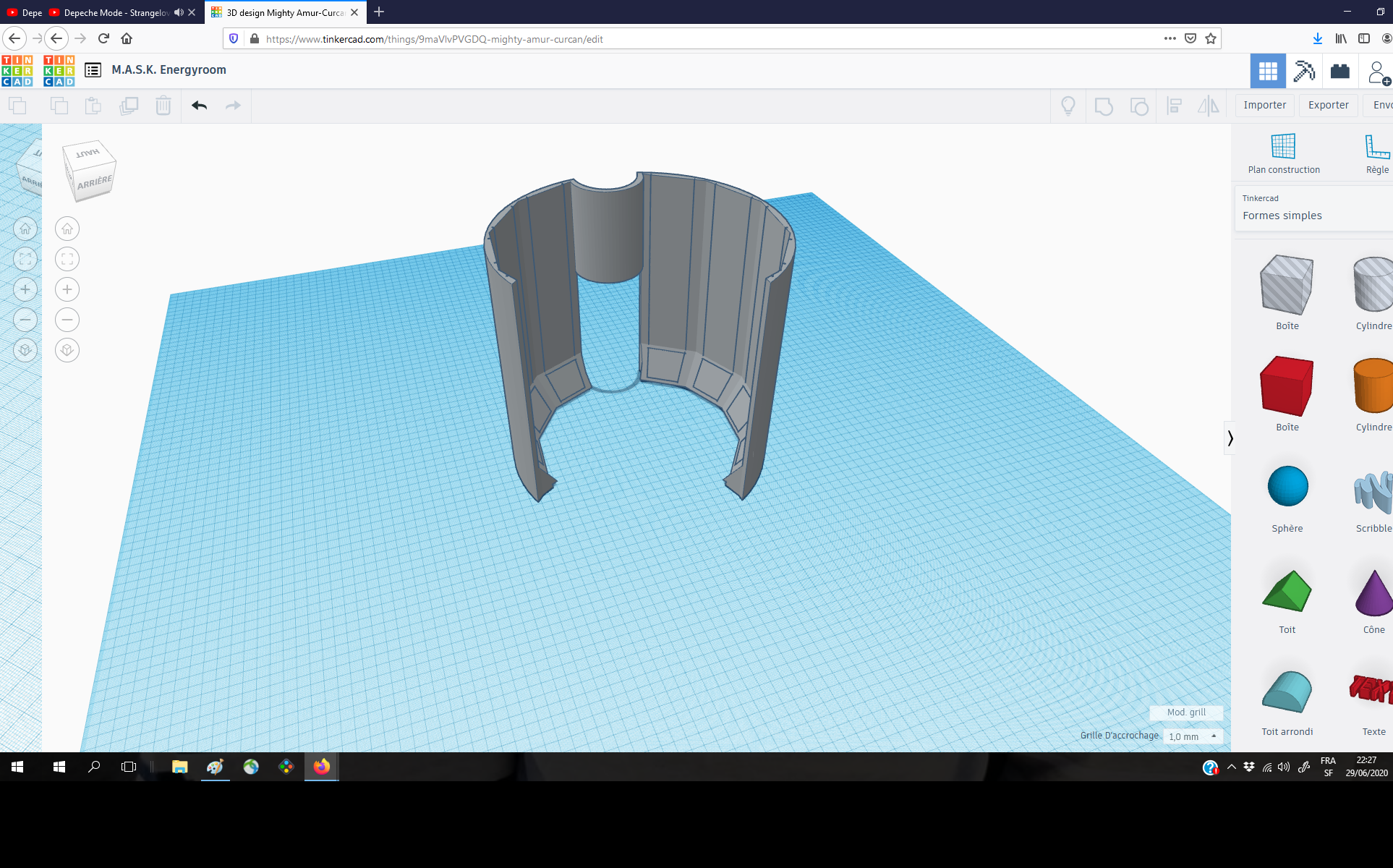Click the Importer button
Image resolution: width=1393 pixels, height=868 pixels.
coord(1264,105)
